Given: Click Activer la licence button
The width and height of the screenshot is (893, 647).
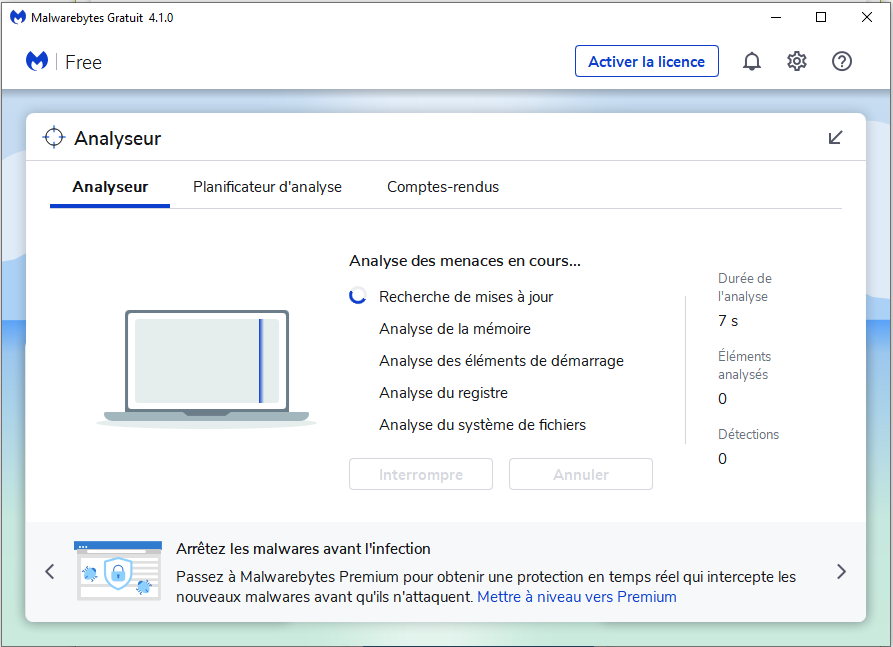Looking at the screenshot, I should 646,61.
